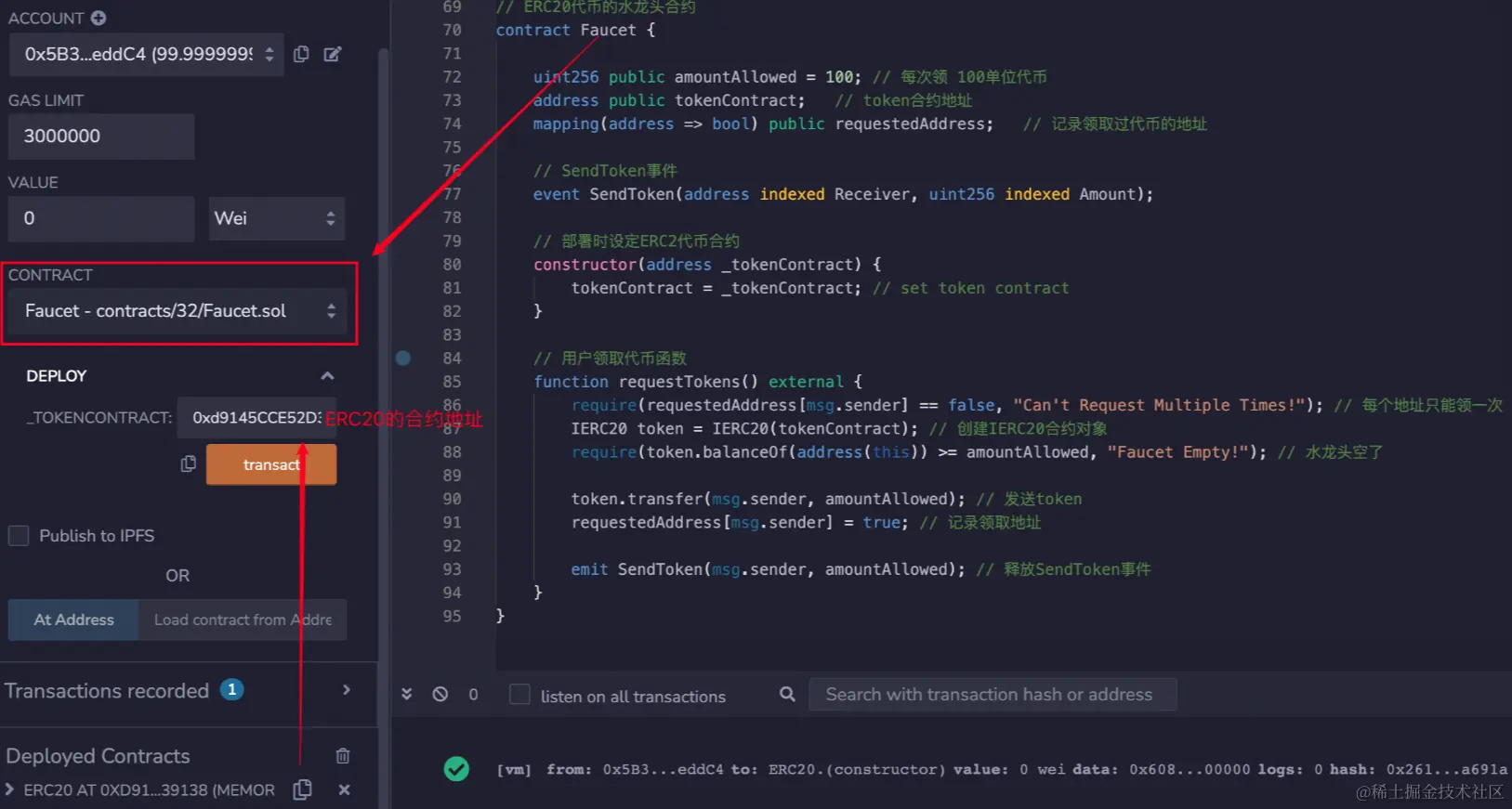Remove the breakpoint dot at line 84
This screenshot has width=1512, height=809.
[x=403, y=358]
